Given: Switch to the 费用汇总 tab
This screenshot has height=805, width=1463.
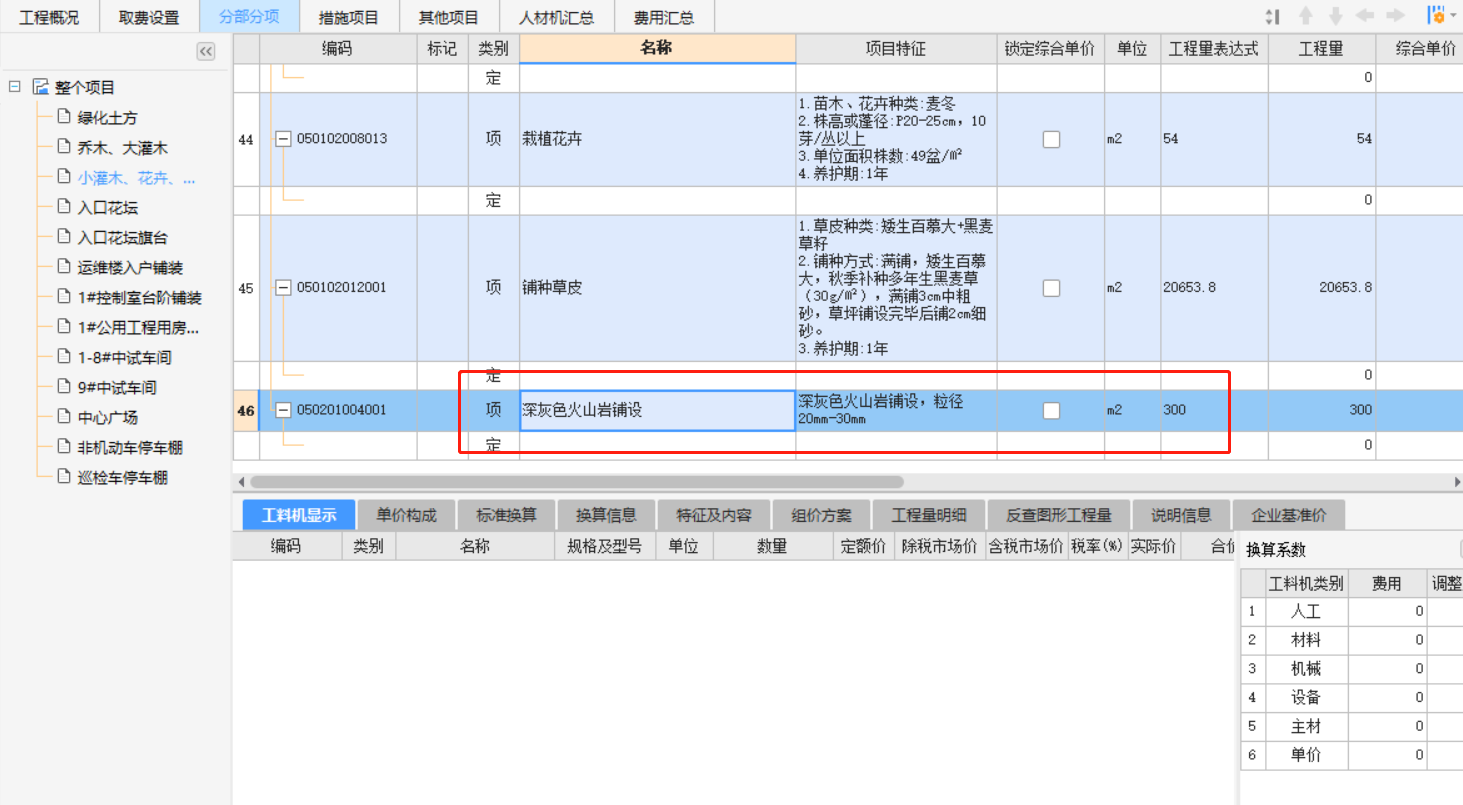Looking at the screenshot, I should [664, 17].
